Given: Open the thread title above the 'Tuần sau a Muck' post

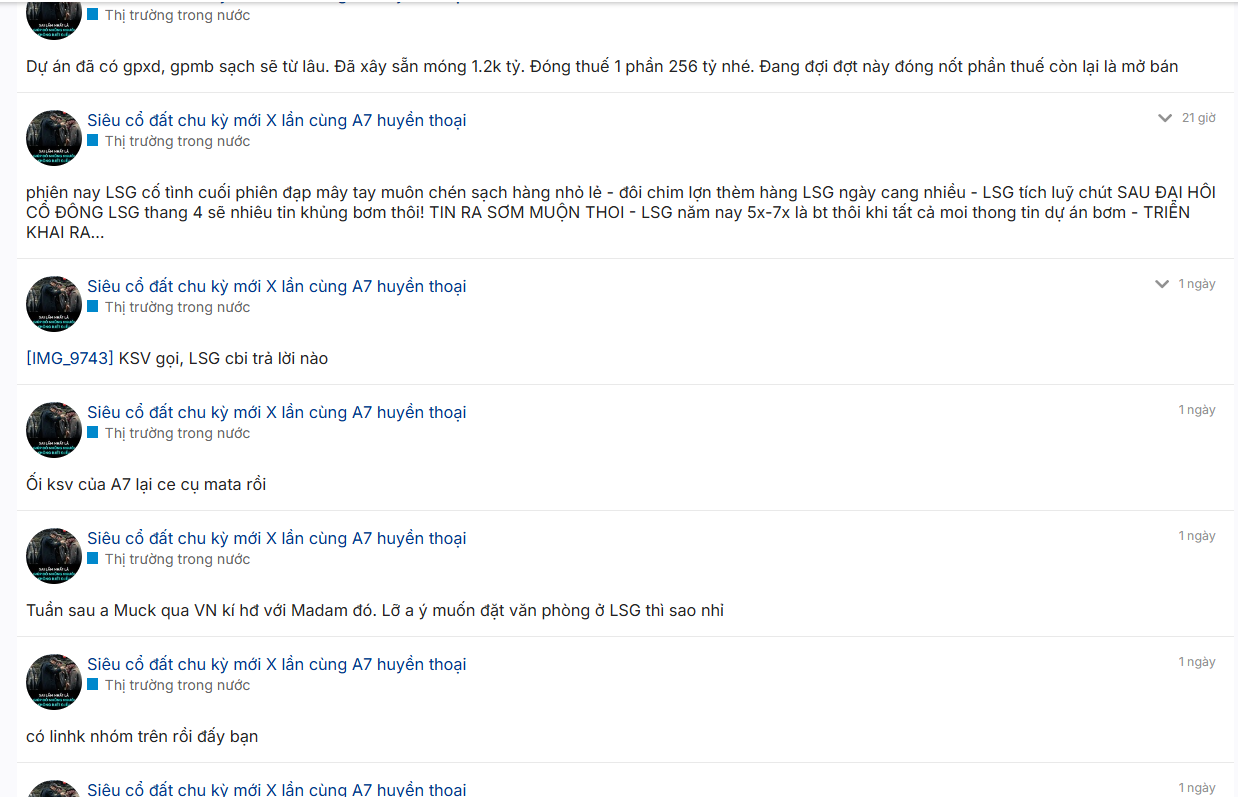Looking at the screenshot, I should (x=276, y=538).
